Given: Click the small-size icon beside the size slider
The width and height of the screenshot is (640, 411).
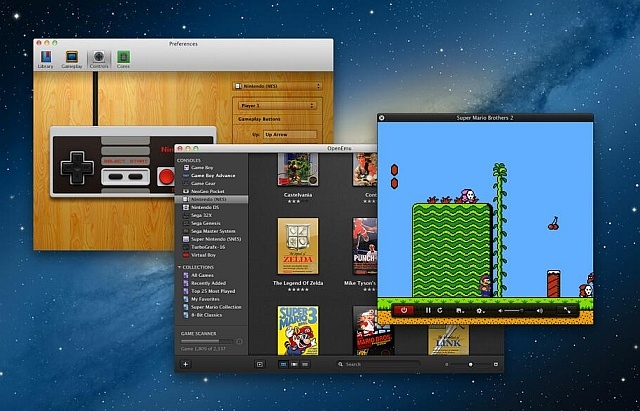Looking at the screenshot, I should coord(447,364).
